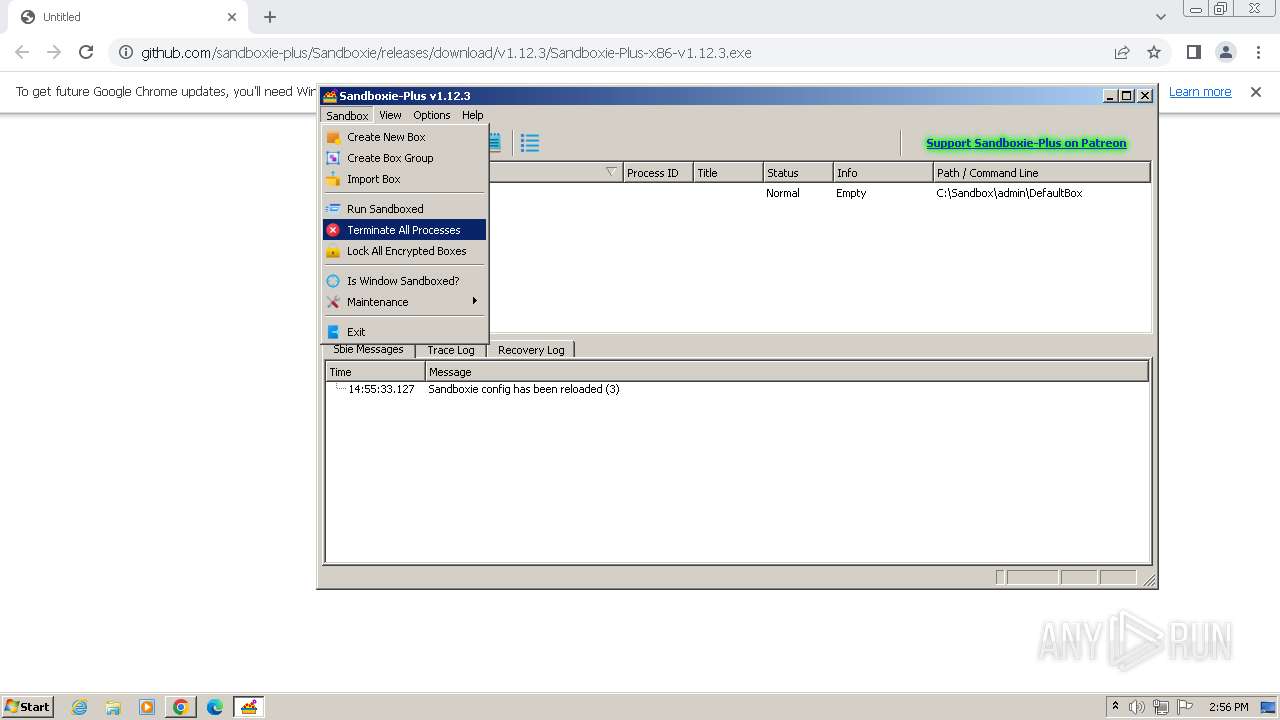
Task: Click the Run Sandboxed icon
Action: click(333, 209)
